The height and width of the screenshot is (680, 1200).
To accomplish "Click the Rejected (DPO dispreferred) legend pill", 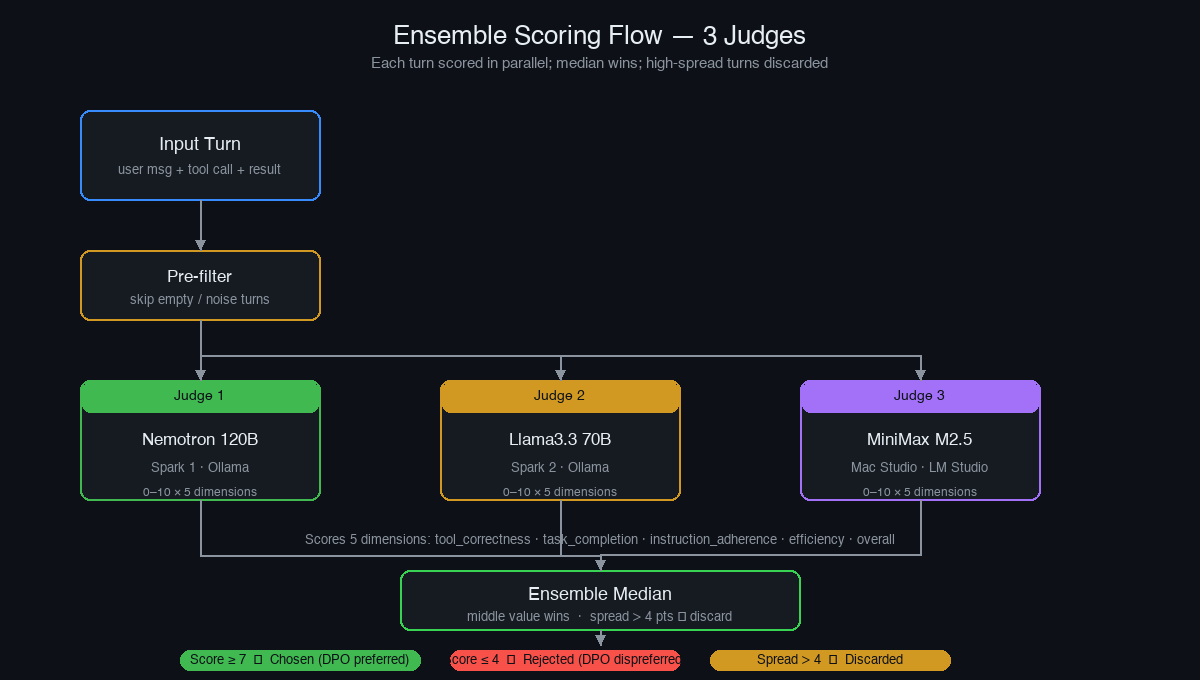I will click(x=565, y=660).
